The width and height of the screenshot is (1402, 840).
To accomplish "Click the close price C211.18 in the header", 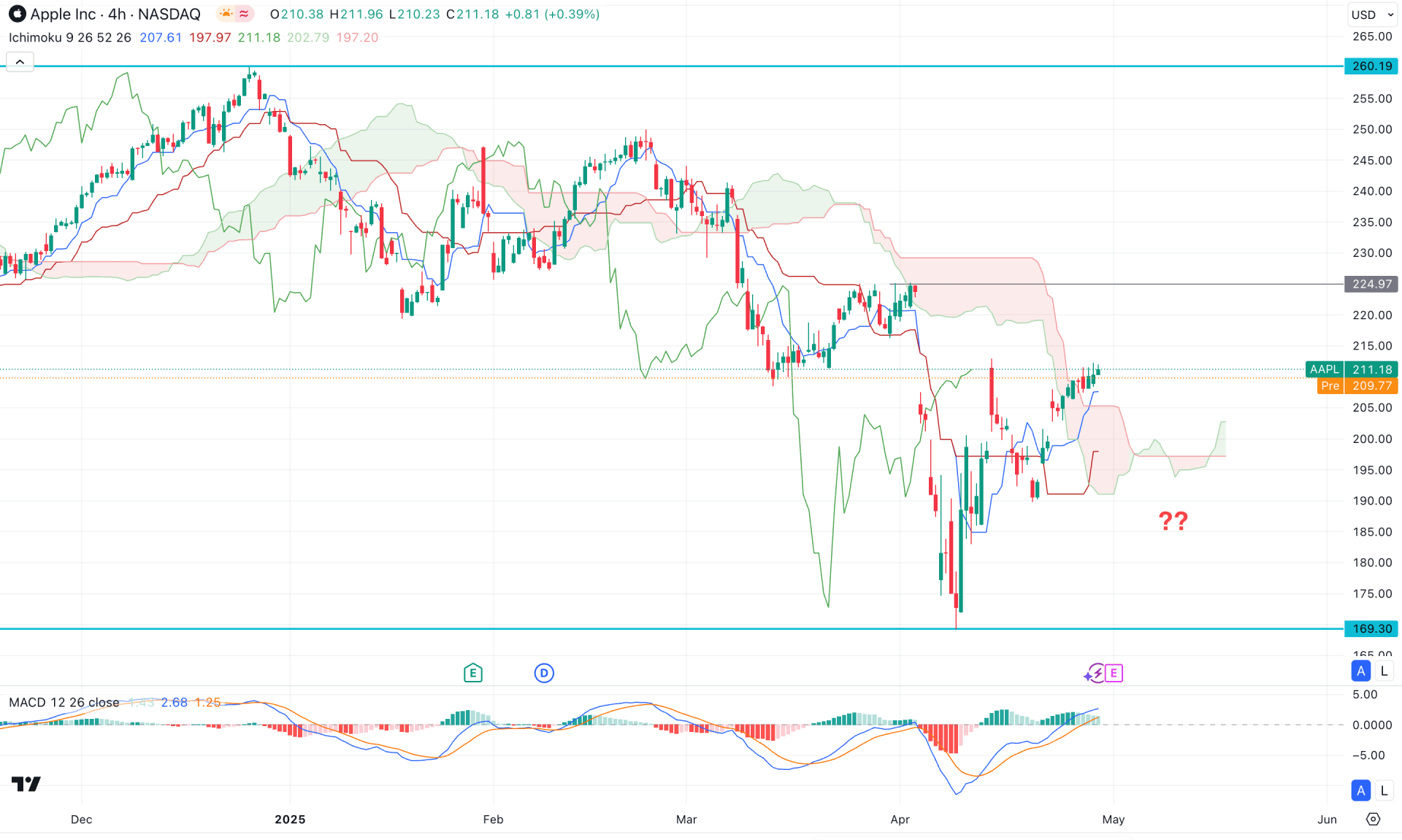I will (472, 14).
